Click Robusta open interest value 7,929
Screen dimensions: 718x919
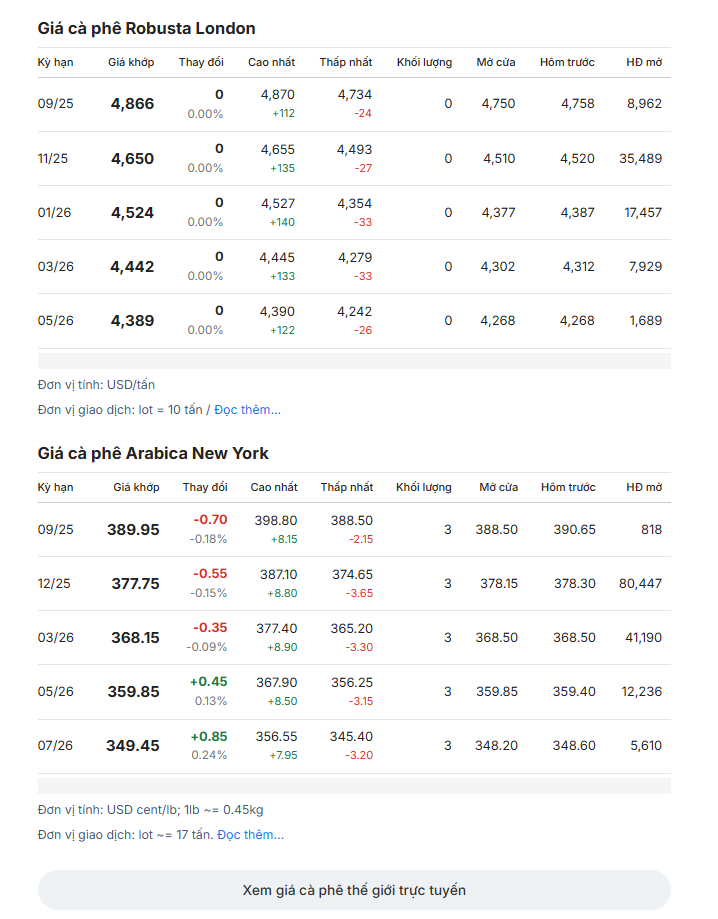click(x=645, y=267)
